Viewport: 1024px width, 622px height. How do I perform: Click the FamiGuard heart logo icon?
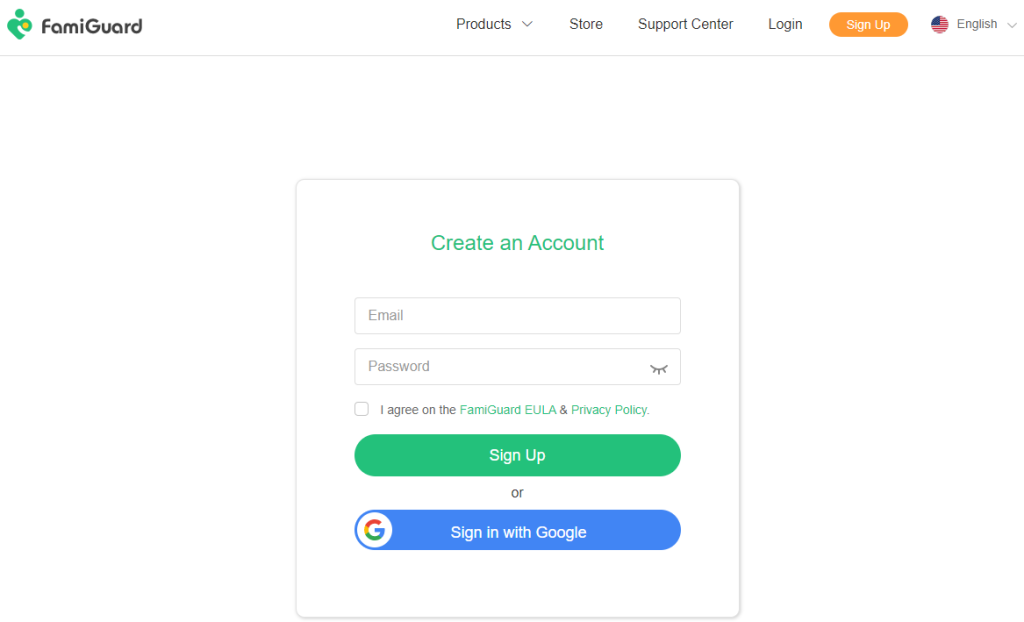[20, 25]
